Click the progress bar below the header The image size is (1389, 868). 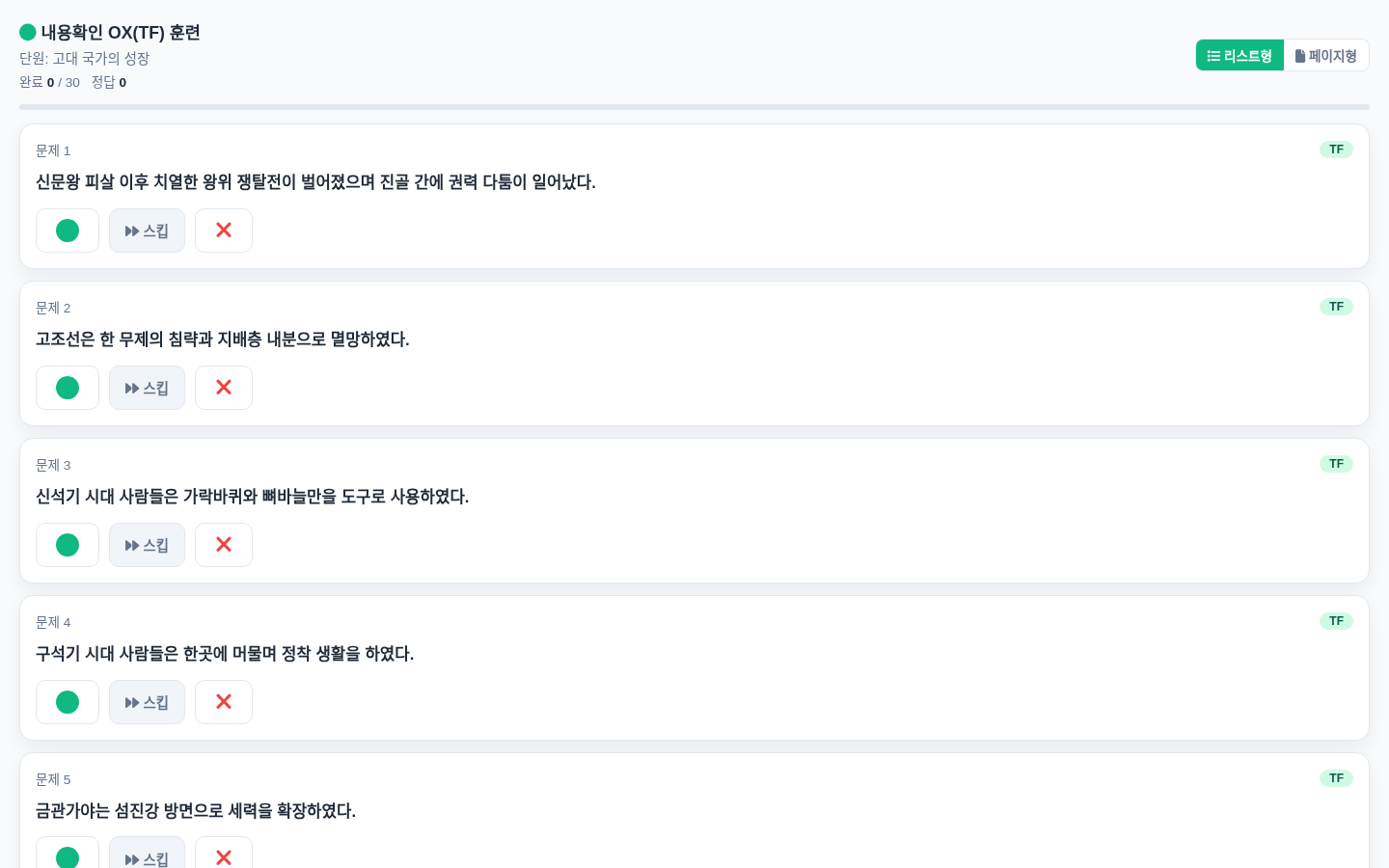pyautogui.click(x=694, y=106)
